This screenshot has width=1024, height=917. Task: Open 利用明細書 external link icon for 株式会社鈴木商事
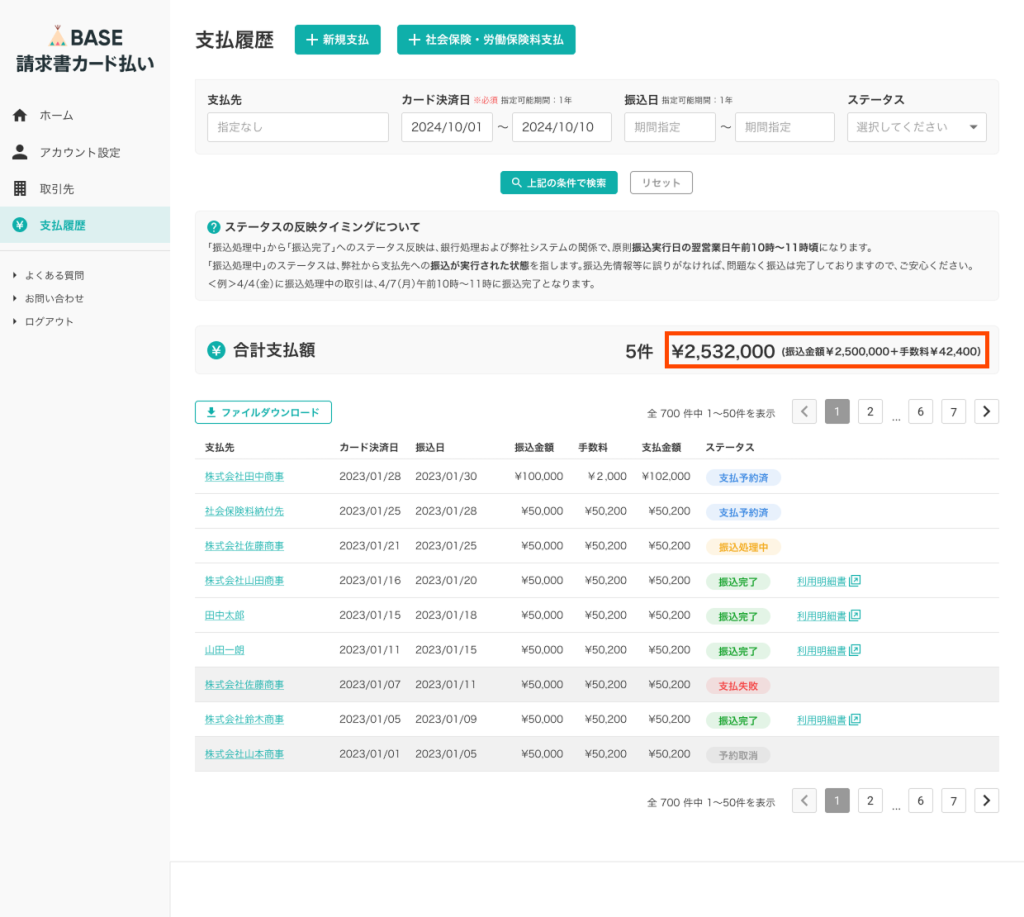[855, 719]
